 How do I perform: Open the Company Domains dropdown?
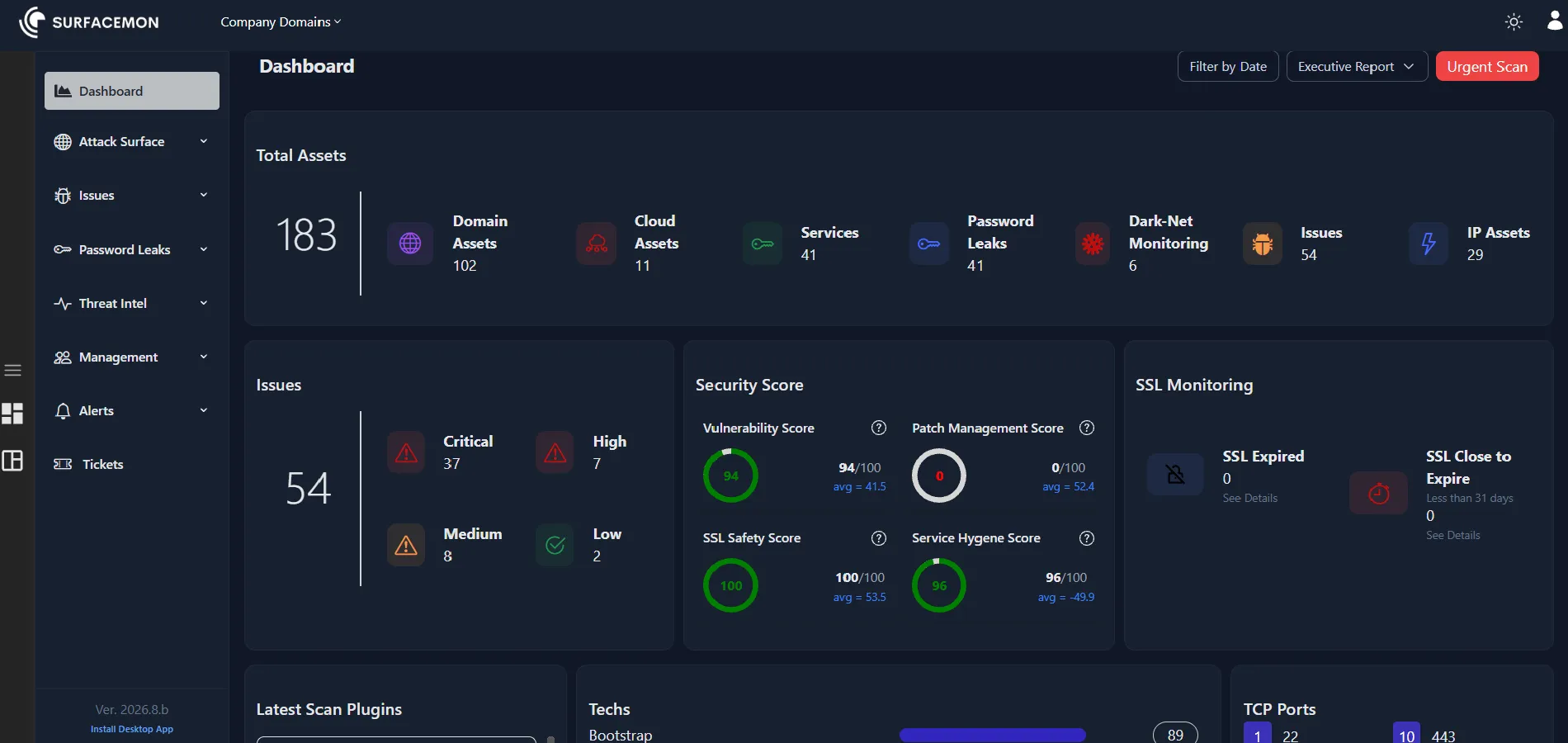click(281, 22)
